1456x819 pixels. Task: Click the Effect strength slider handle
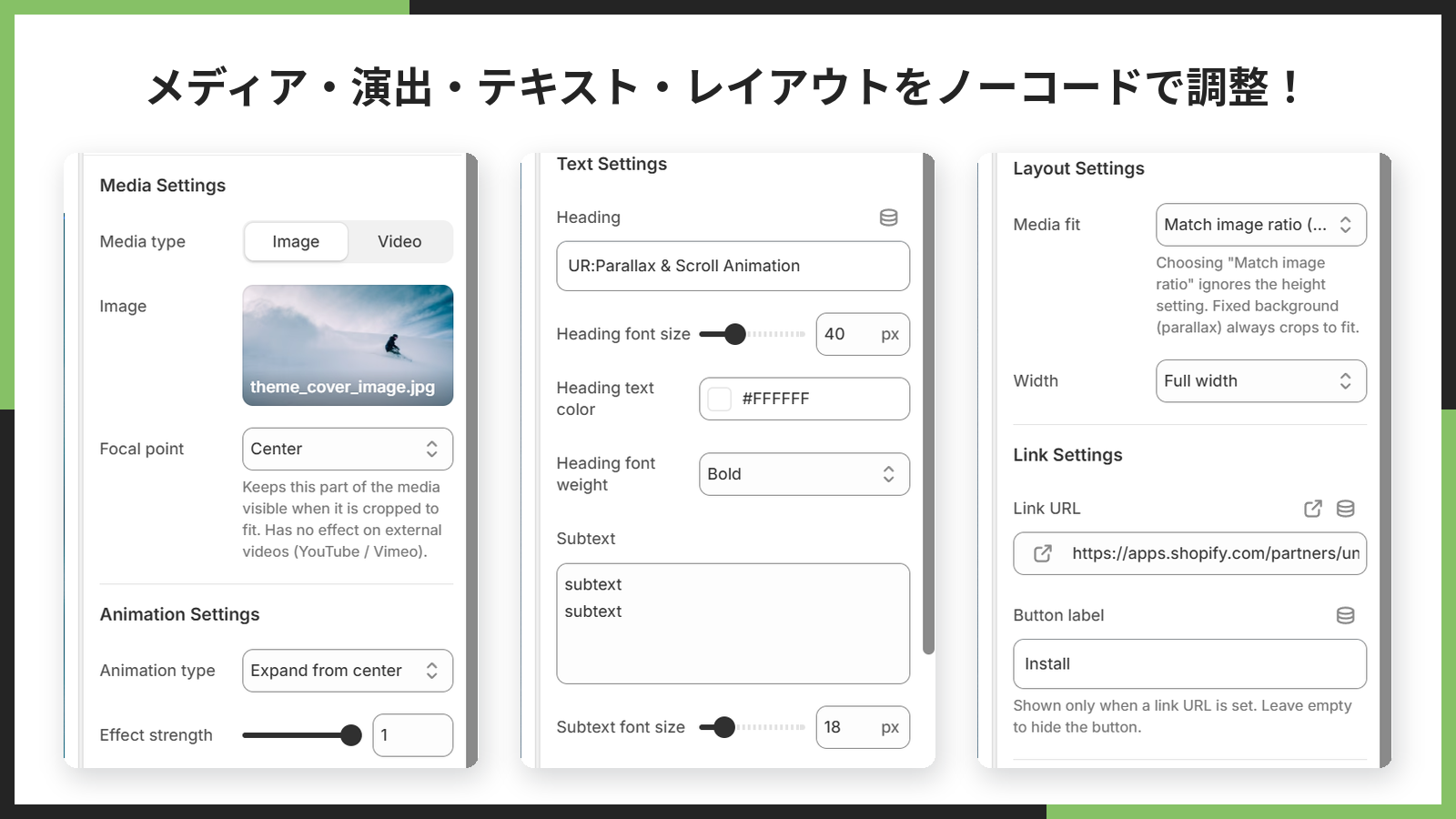pyautogui.click(x=351, y=735)
